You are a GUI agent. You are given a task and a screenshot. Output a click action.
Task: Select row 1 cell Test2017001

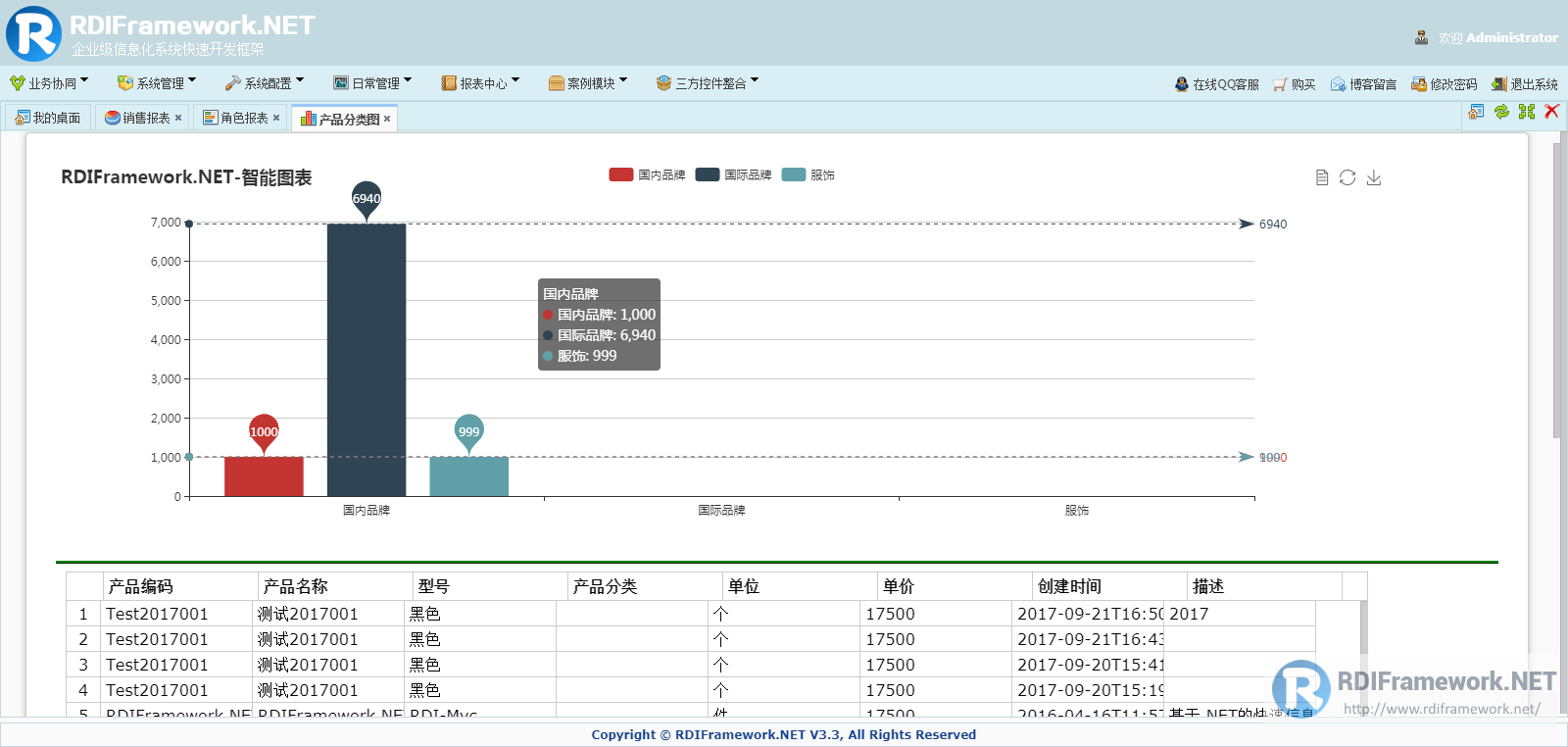176,614
